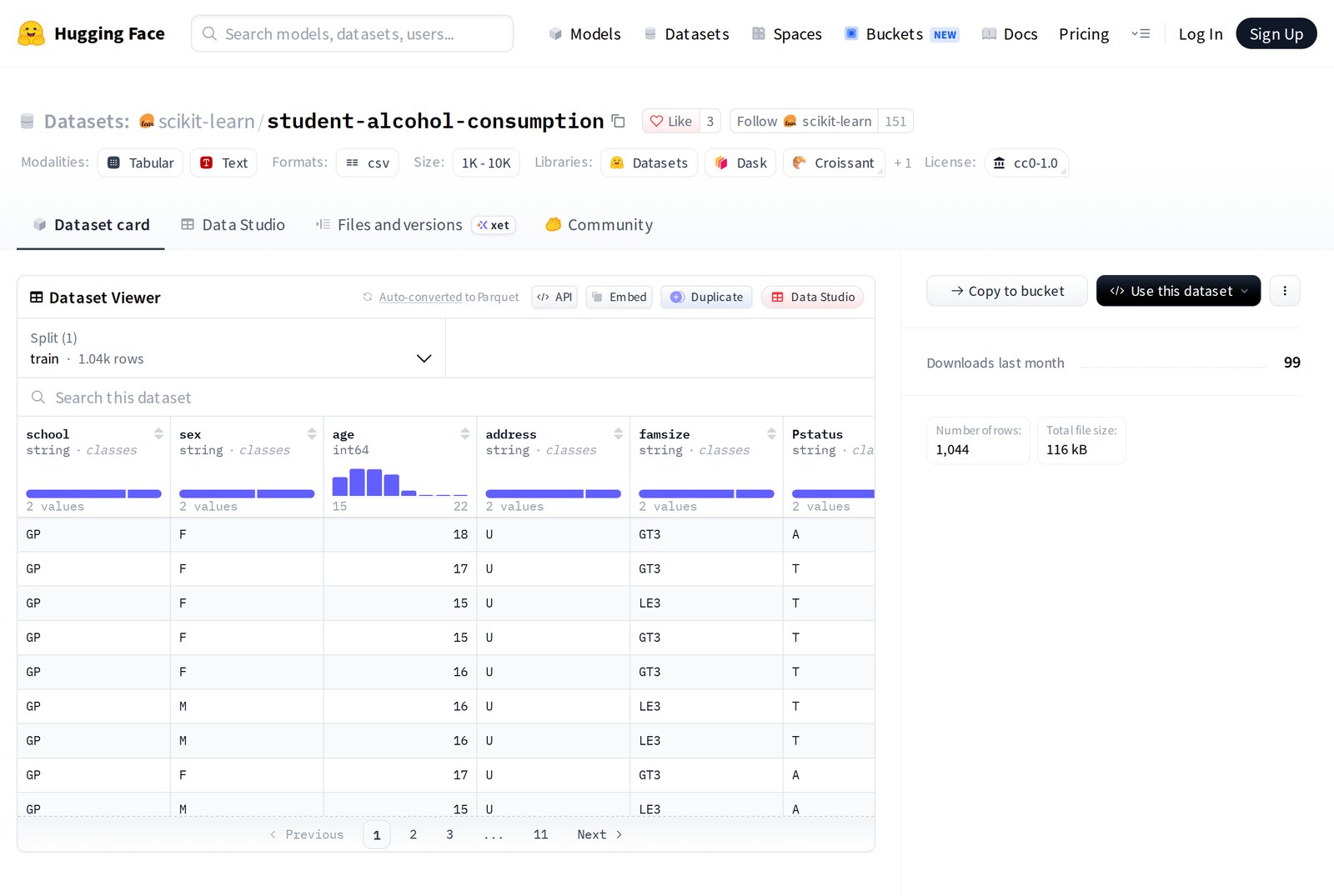The image size is (1334, 896).
Task: Click the age histogram distribution bars
Action: pyautogui.click(x=399, y=482)
